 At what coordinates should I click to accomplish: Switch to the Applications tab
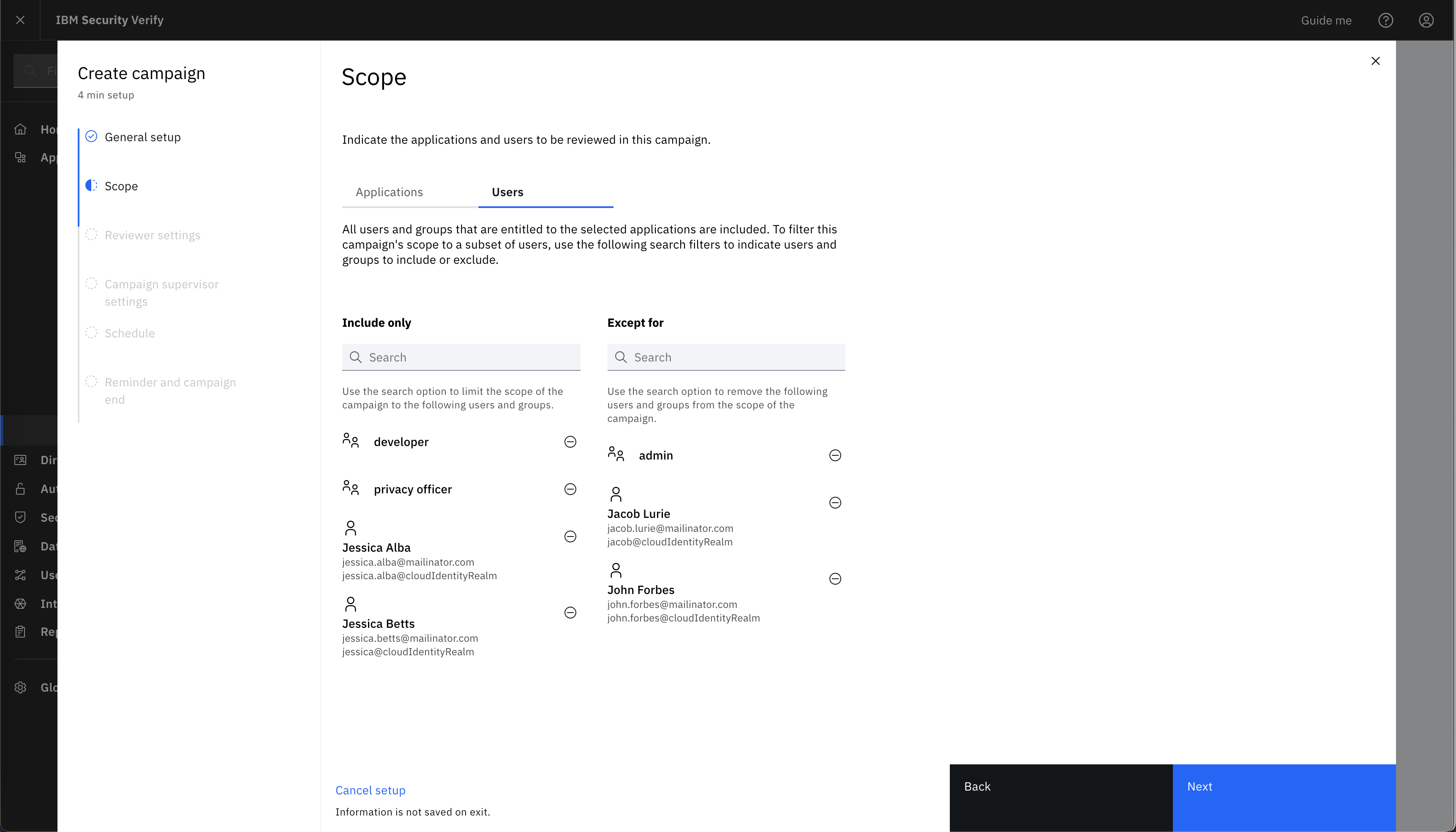click(390, 193)
